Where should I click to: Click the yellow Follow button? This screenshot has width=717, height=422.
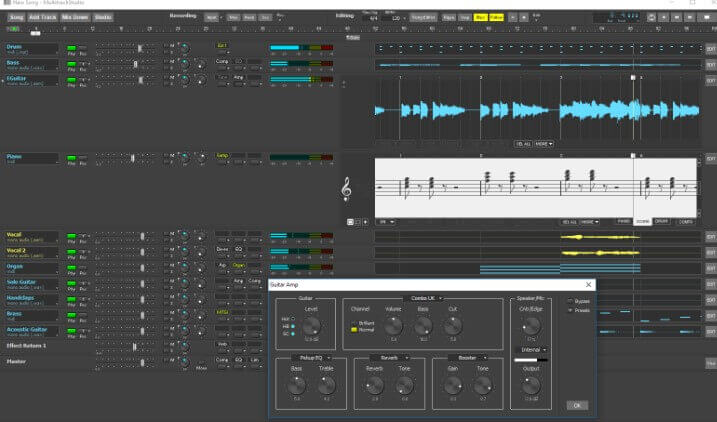(497, 17)
